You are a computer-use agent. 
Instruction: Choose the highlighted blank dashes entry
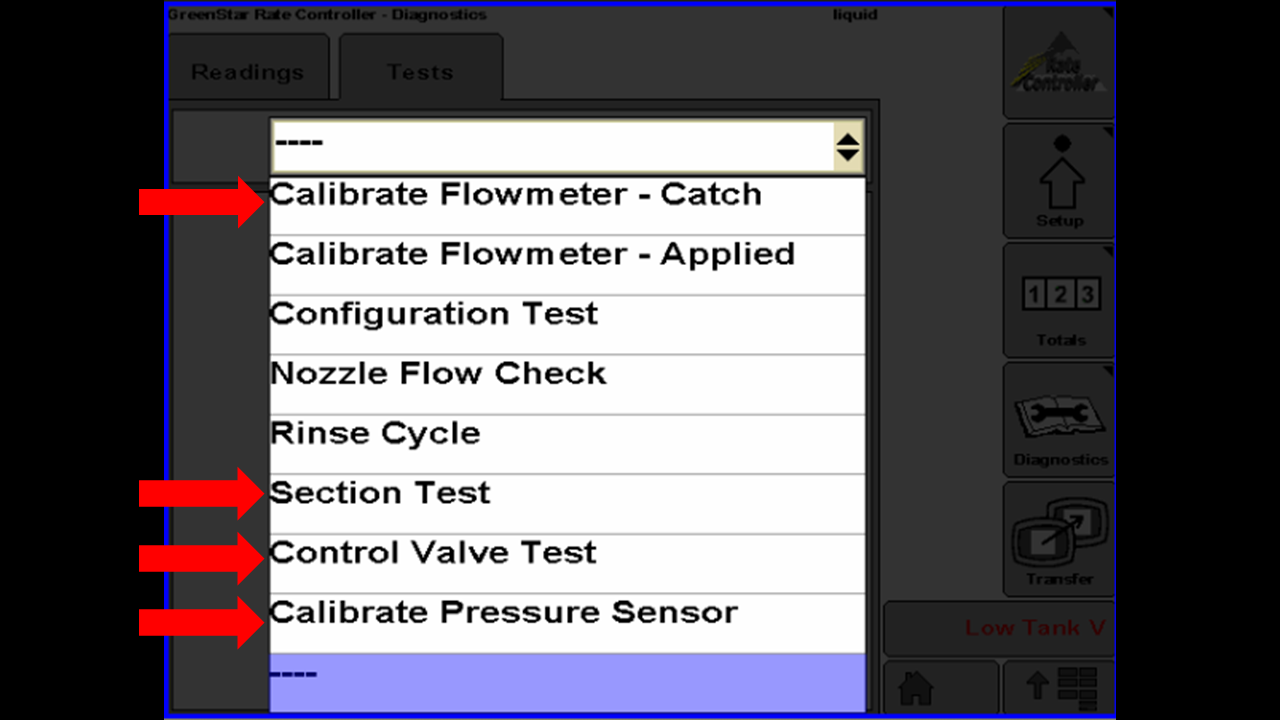[x=567, y=684]
